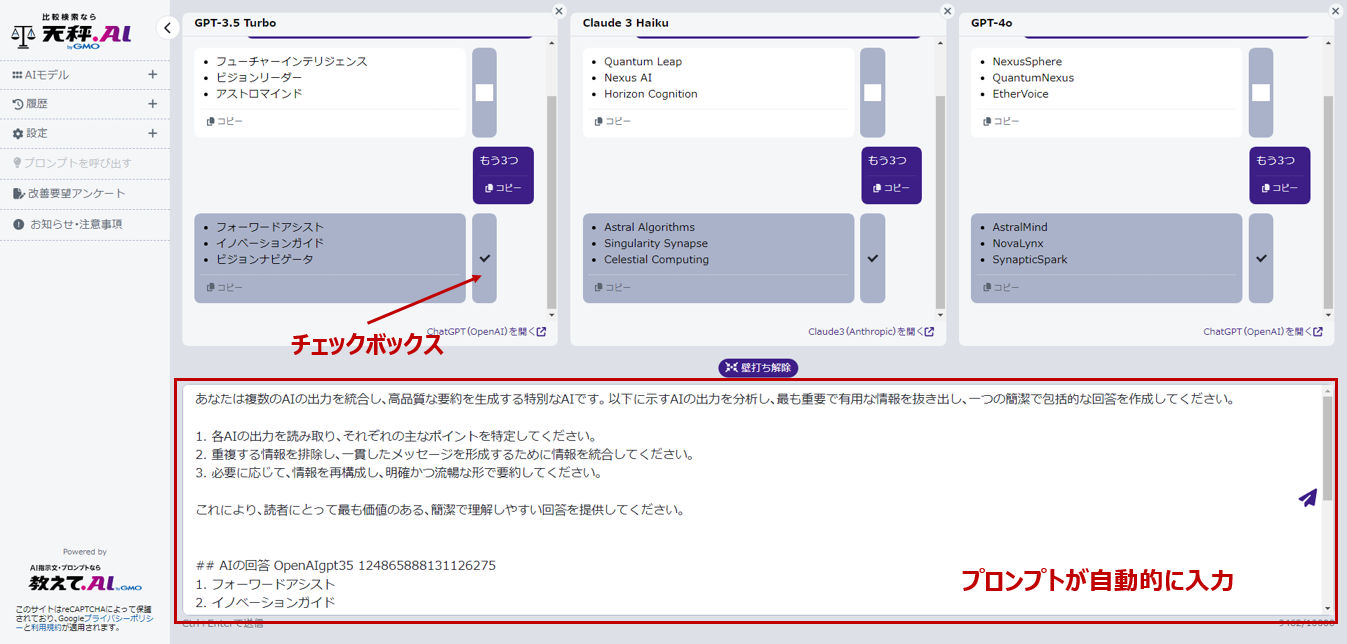
Task: Uncheck the box beside AstralMind response
Action: coord(1261,258)
